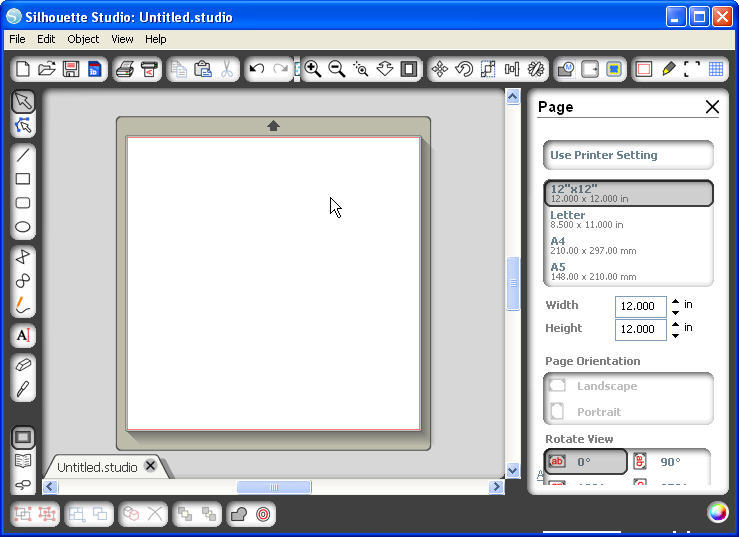Set Rotate View to 0°
739x537 pixels.
[586, 462]
